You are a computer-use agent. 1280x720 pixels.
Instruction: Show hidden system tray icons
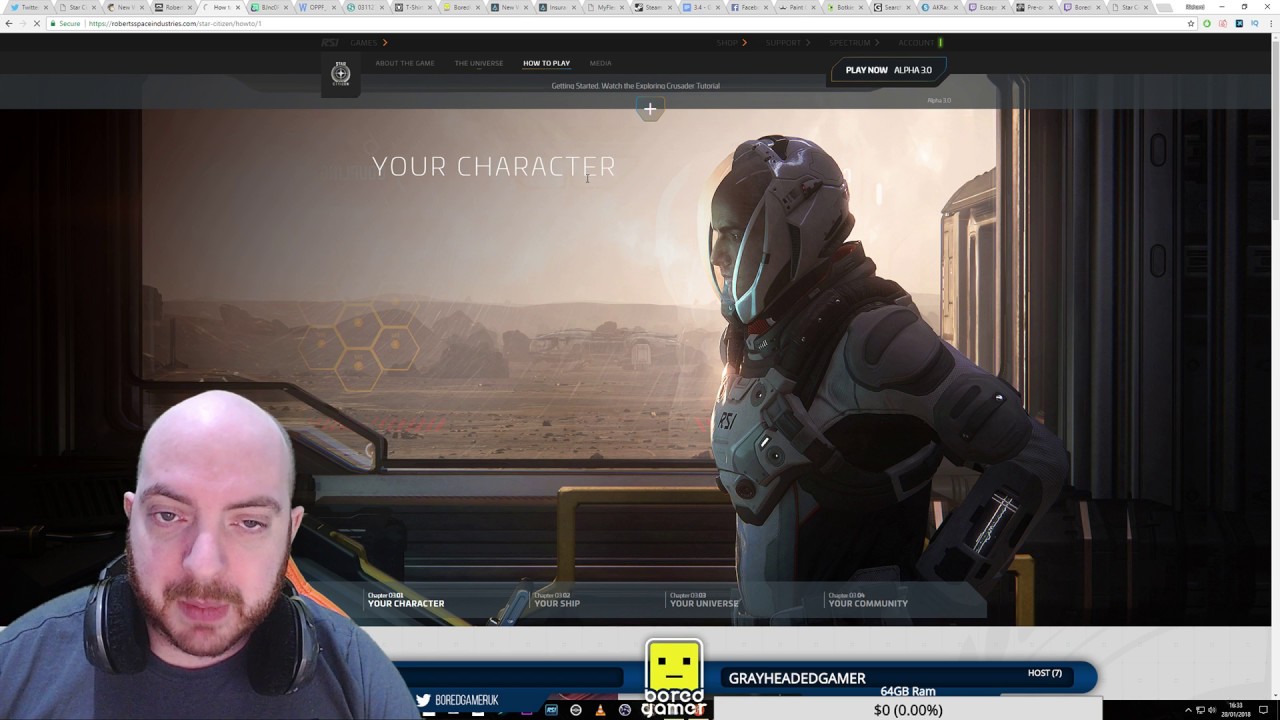tap(1188, 710)
